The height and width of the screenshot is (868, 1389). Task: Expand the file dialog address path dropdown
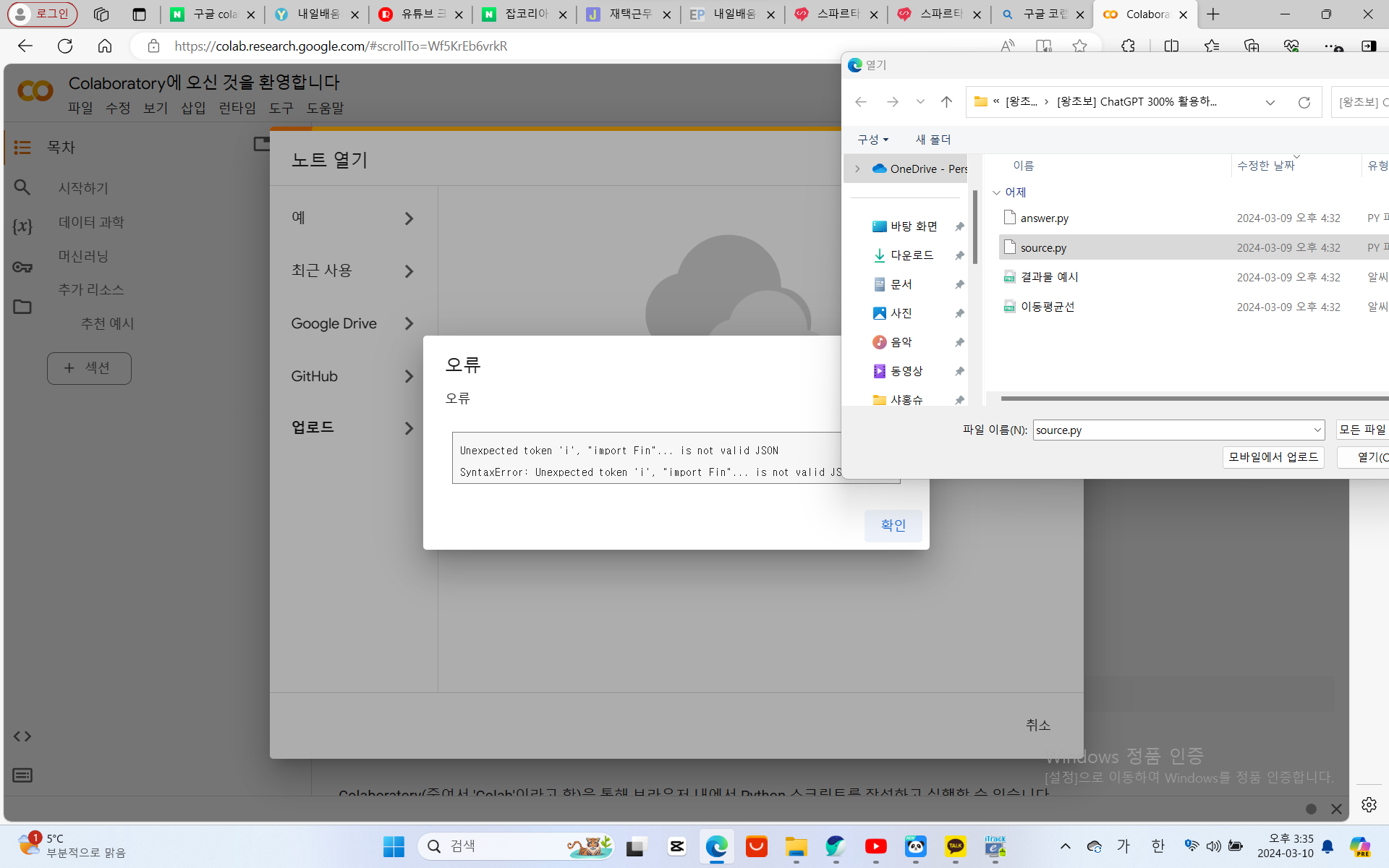1270,102
